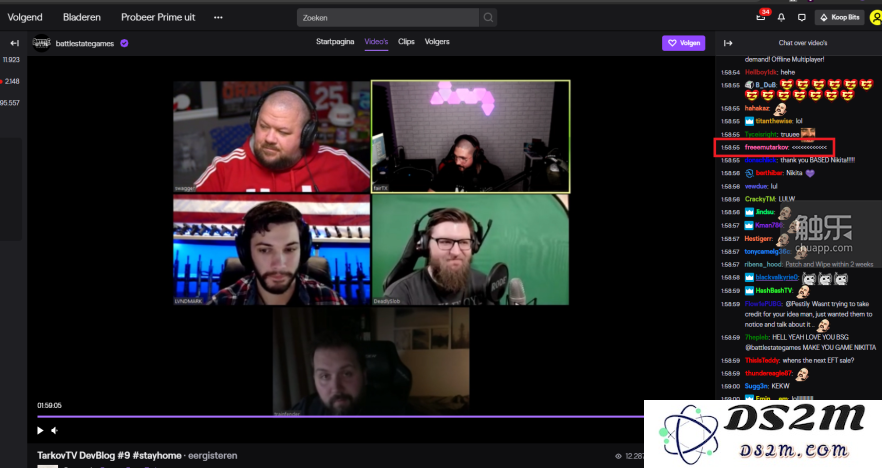The height and width of the screenshot is (468, 882).
Task: Click chat username HashBashTV
Action: tap(774, 291)
